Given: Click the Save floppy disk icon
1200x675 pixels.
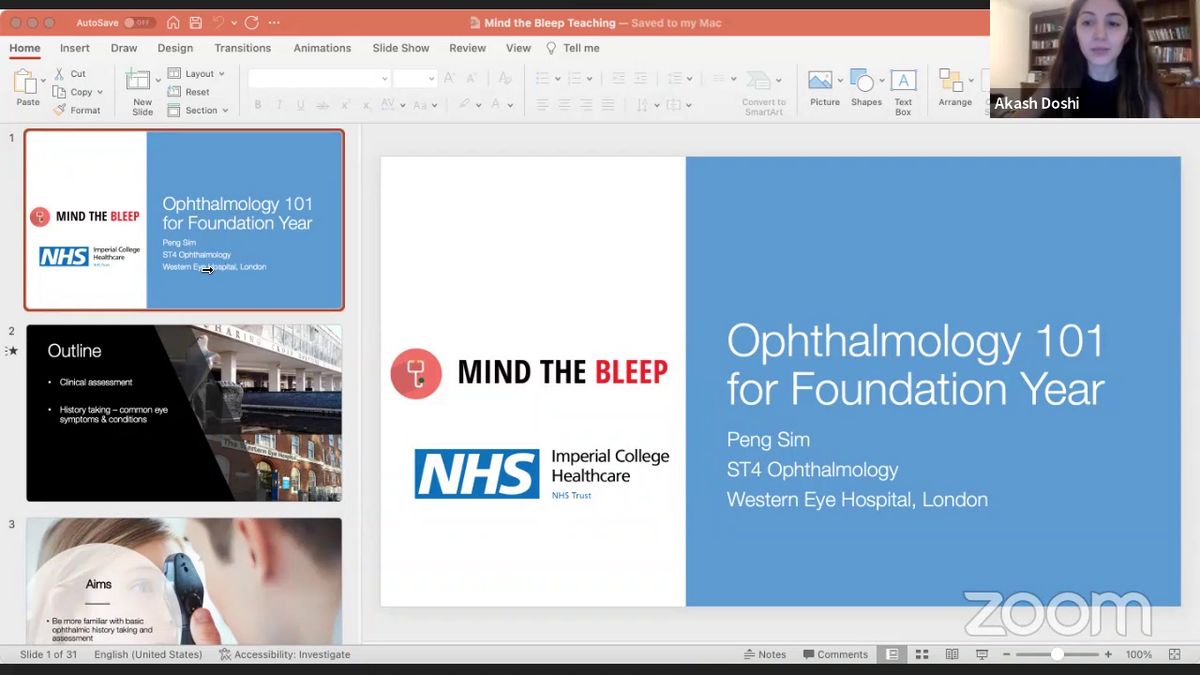Looking at the screenshot, I should tap(195, 22).
